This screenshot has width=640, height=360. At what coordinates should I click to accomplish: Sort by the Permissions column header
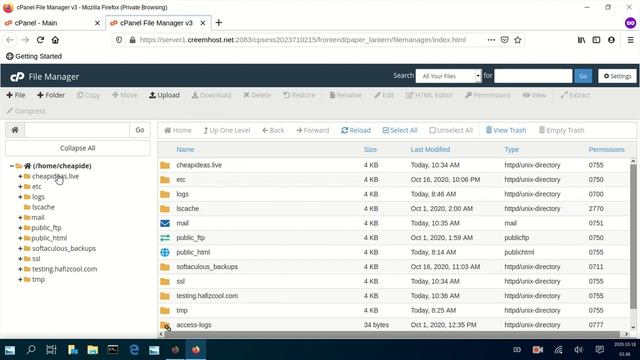tap(607, 149)
